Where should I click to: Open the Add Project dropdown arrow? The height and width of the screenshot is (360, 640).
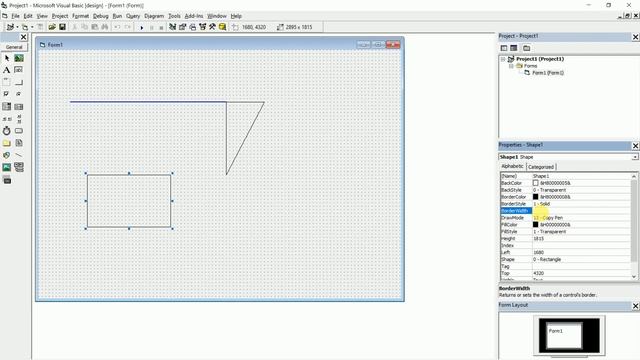tap(17, 27)
